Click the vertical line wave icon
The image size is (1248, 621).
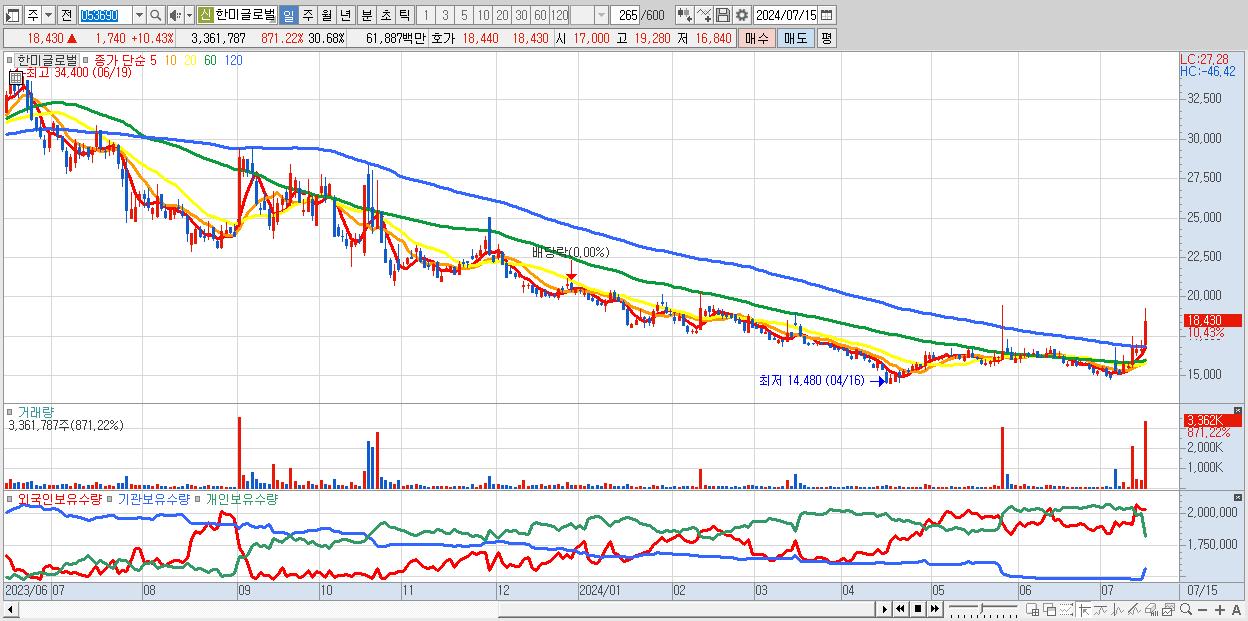pyautogui.click(x=1118, y=609)
